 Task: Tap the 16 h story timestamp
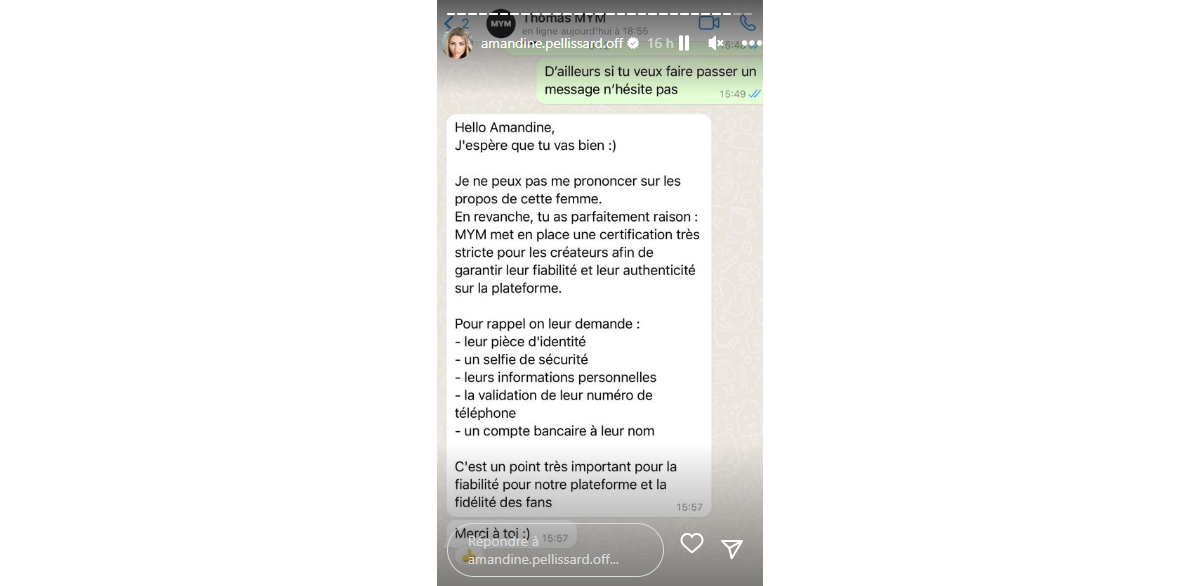(x=660, y=43)
